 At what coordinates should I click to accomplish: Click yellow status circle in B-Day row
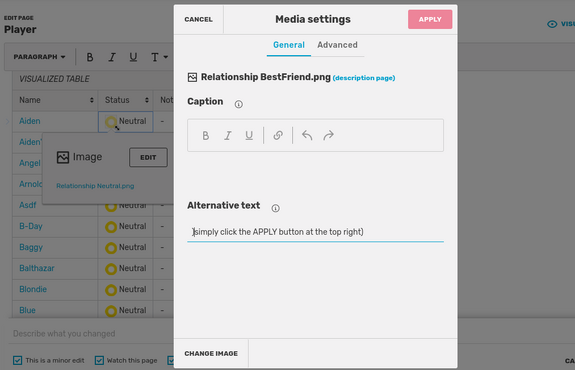pyautogui.click(x=111, y=227)
